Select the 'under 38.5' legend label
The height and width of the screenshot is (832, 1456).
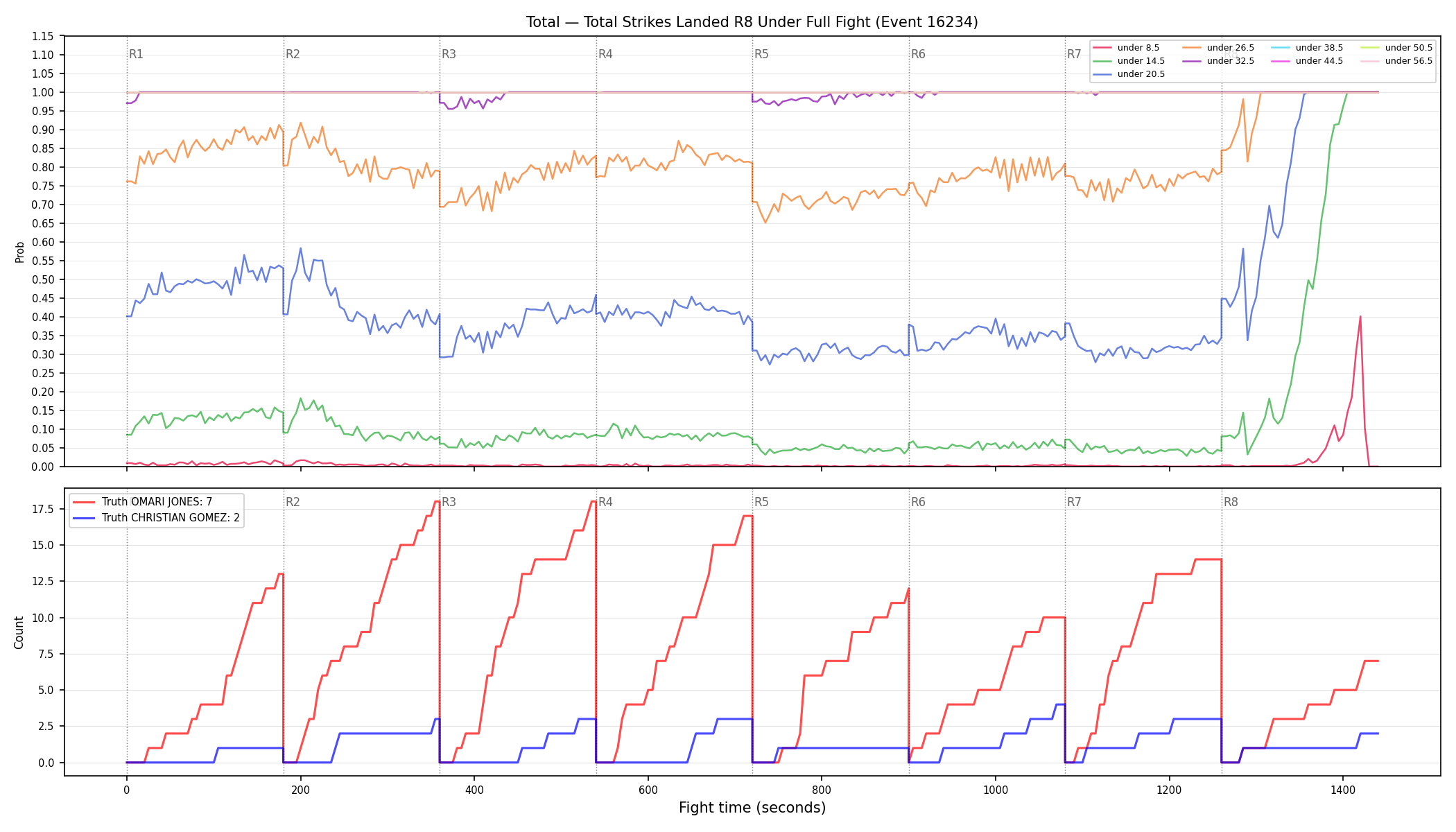(x=1319, y=48)
